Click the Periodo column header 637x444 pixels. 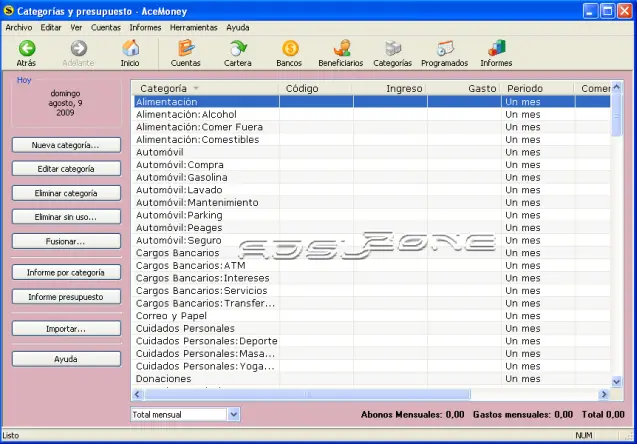click(537, 88)
